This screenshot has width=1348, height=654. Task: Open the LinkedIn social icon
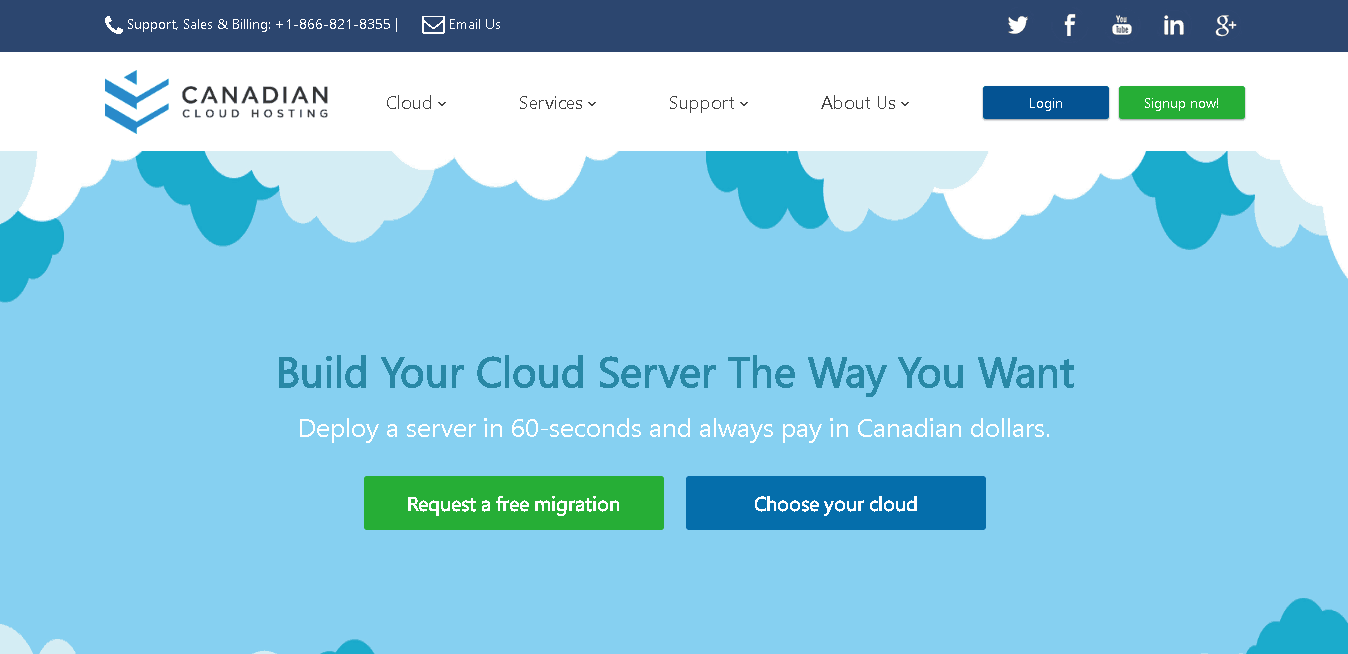pos(1174,25)
